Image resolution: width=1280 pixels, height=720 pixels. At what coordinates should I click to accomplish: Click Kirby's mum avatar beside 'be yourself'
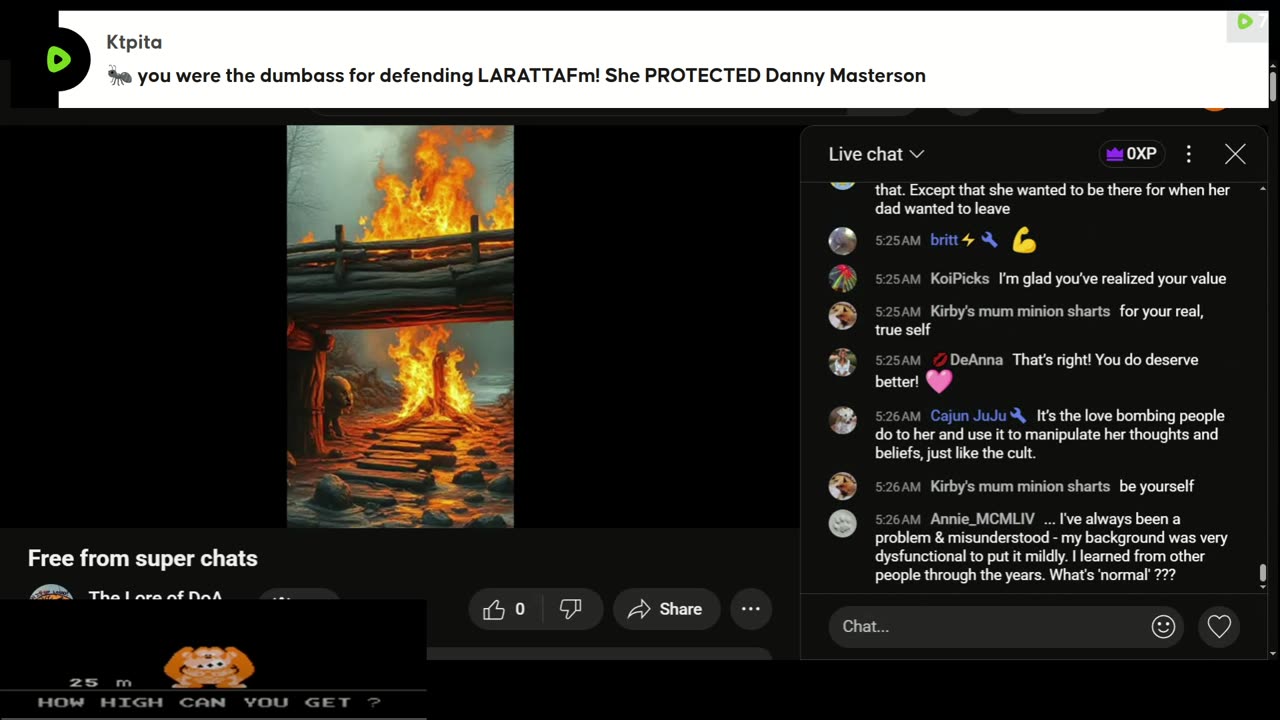[x=843, y=486]
